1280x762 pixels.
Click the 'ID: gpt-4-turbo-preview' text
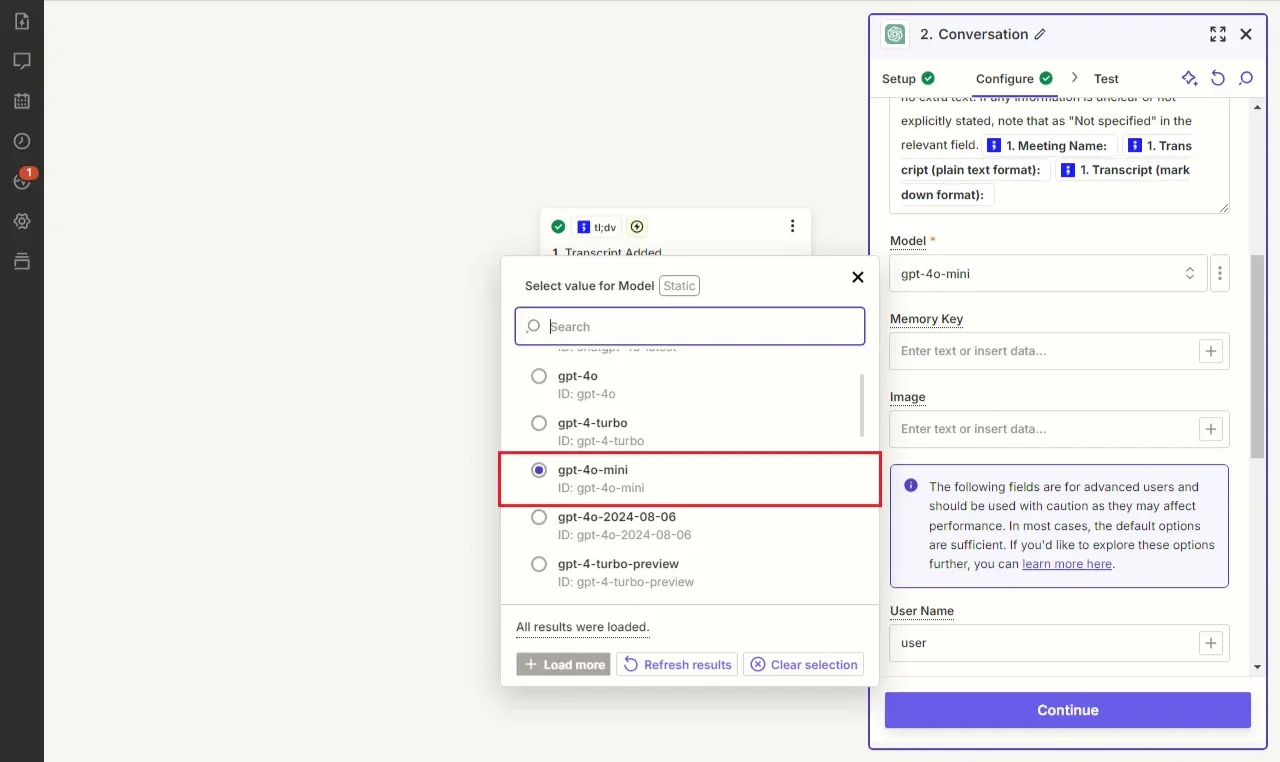[x=626, y=582]
